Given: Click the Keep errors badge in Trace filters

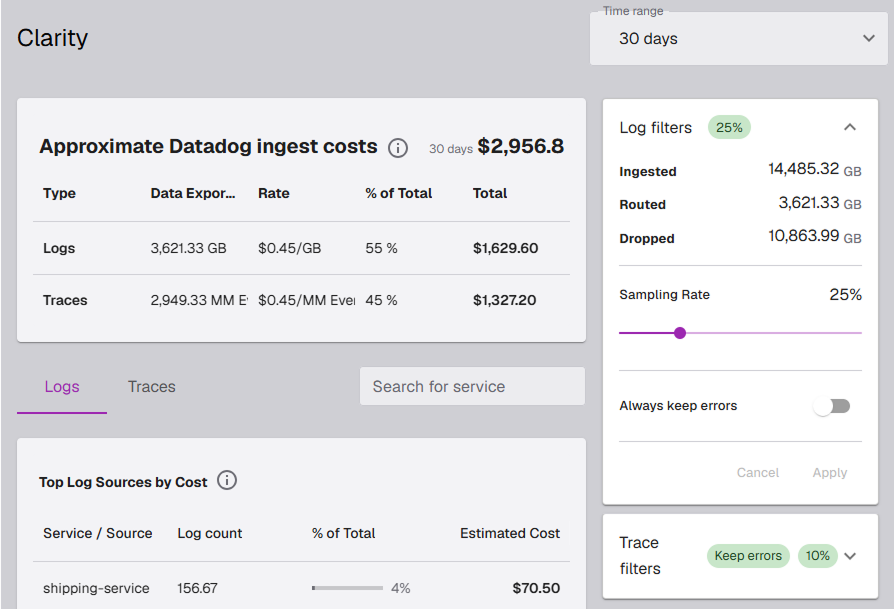Looking at the screenshot, I should [748, 556].
